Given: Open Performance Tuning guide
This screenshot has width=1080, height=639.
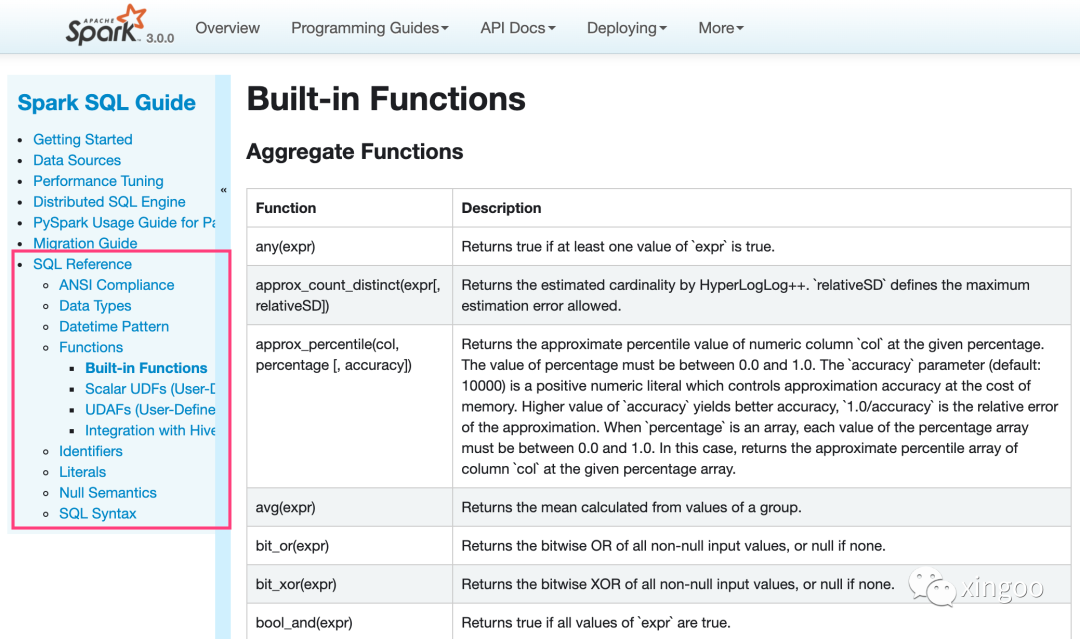Looking at the screenshot, I should 98,181.
